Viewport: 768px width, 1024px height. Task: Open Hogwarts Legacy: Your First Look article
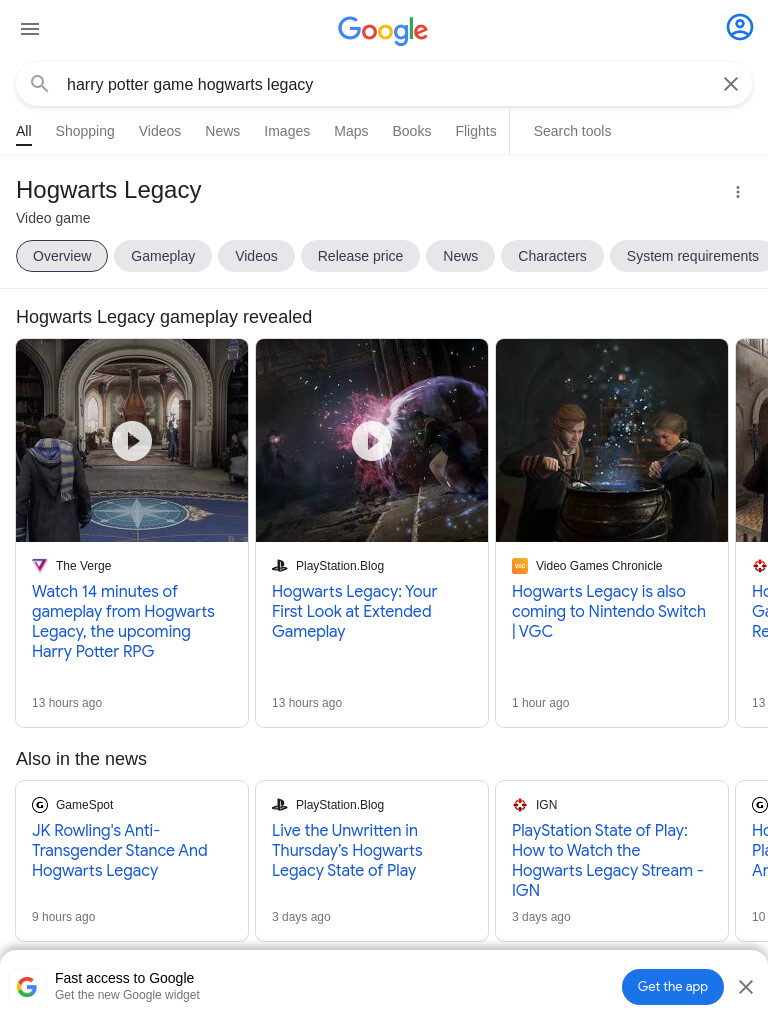[355, 611]
